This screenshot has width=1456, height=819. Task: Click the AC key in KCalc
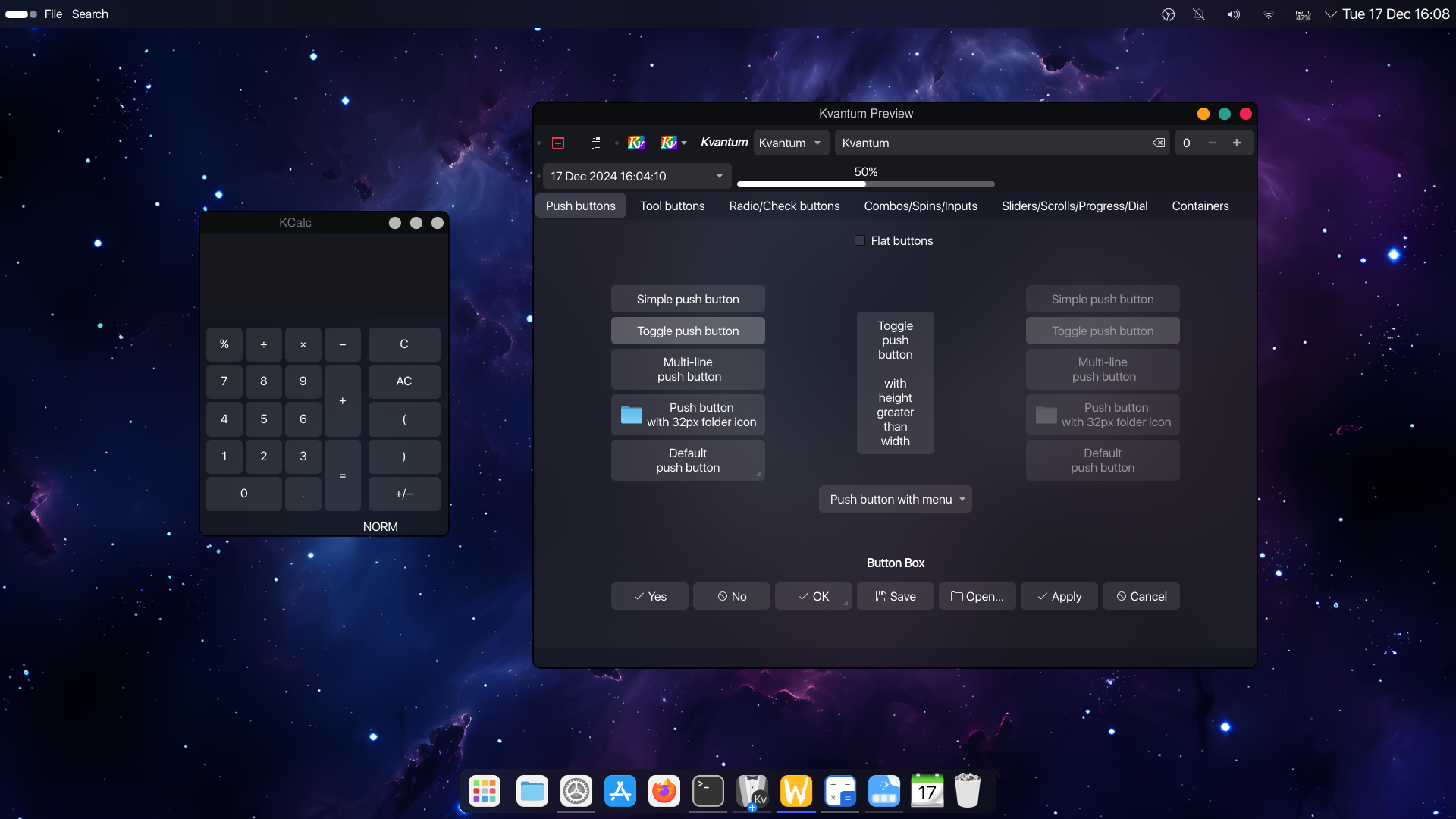(x=404, y=381)
